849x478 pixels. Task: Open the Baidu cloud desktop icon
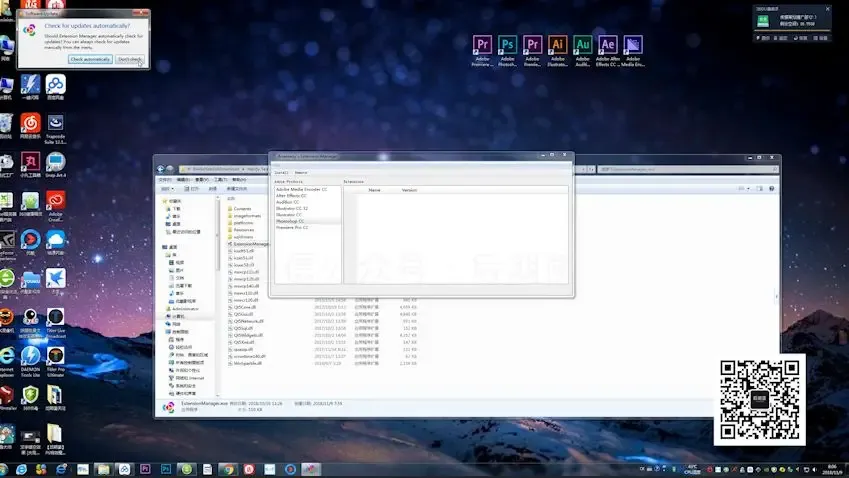(55, 87)
